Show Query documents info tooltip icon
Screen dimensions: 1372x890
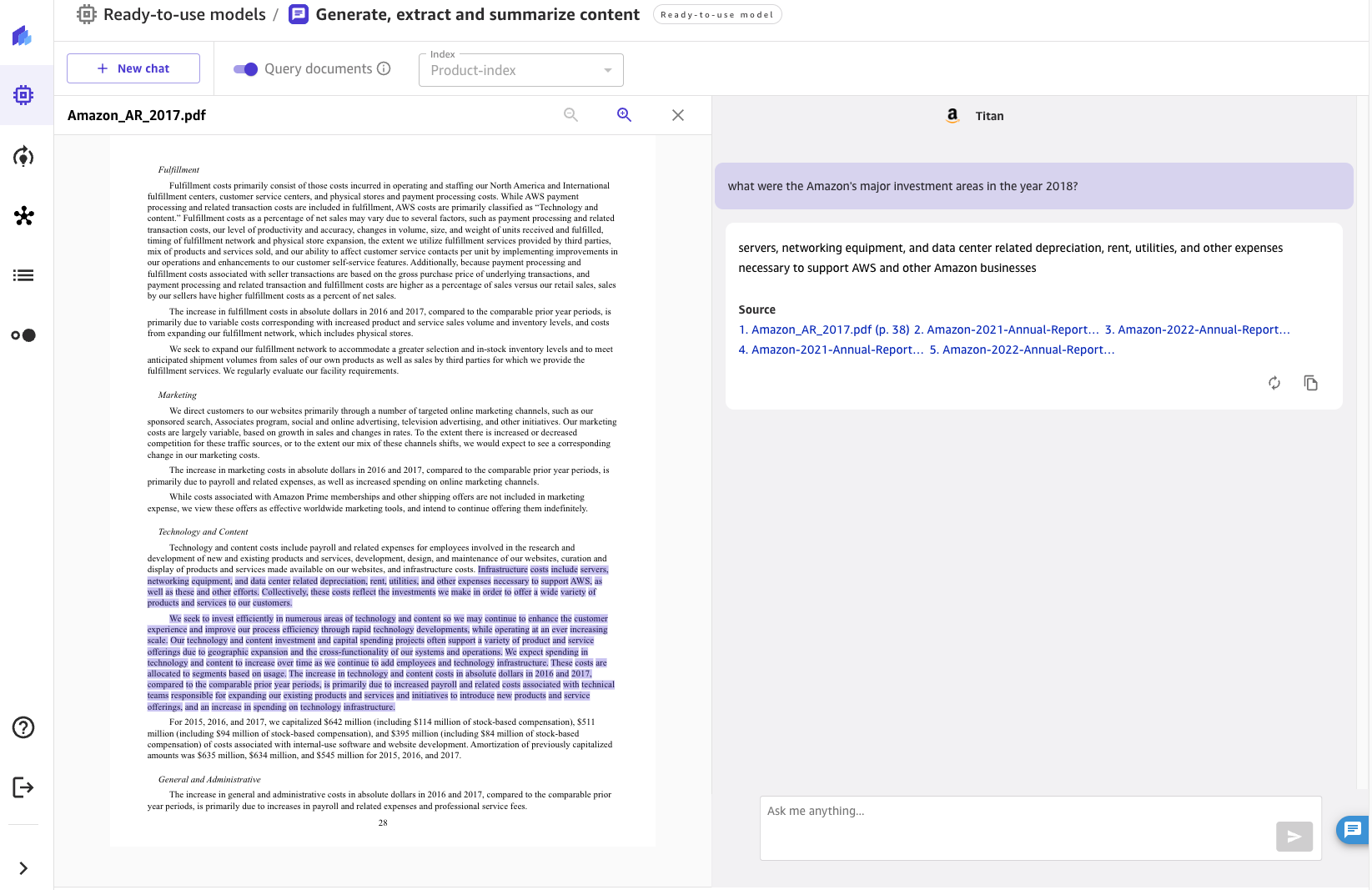384,68
